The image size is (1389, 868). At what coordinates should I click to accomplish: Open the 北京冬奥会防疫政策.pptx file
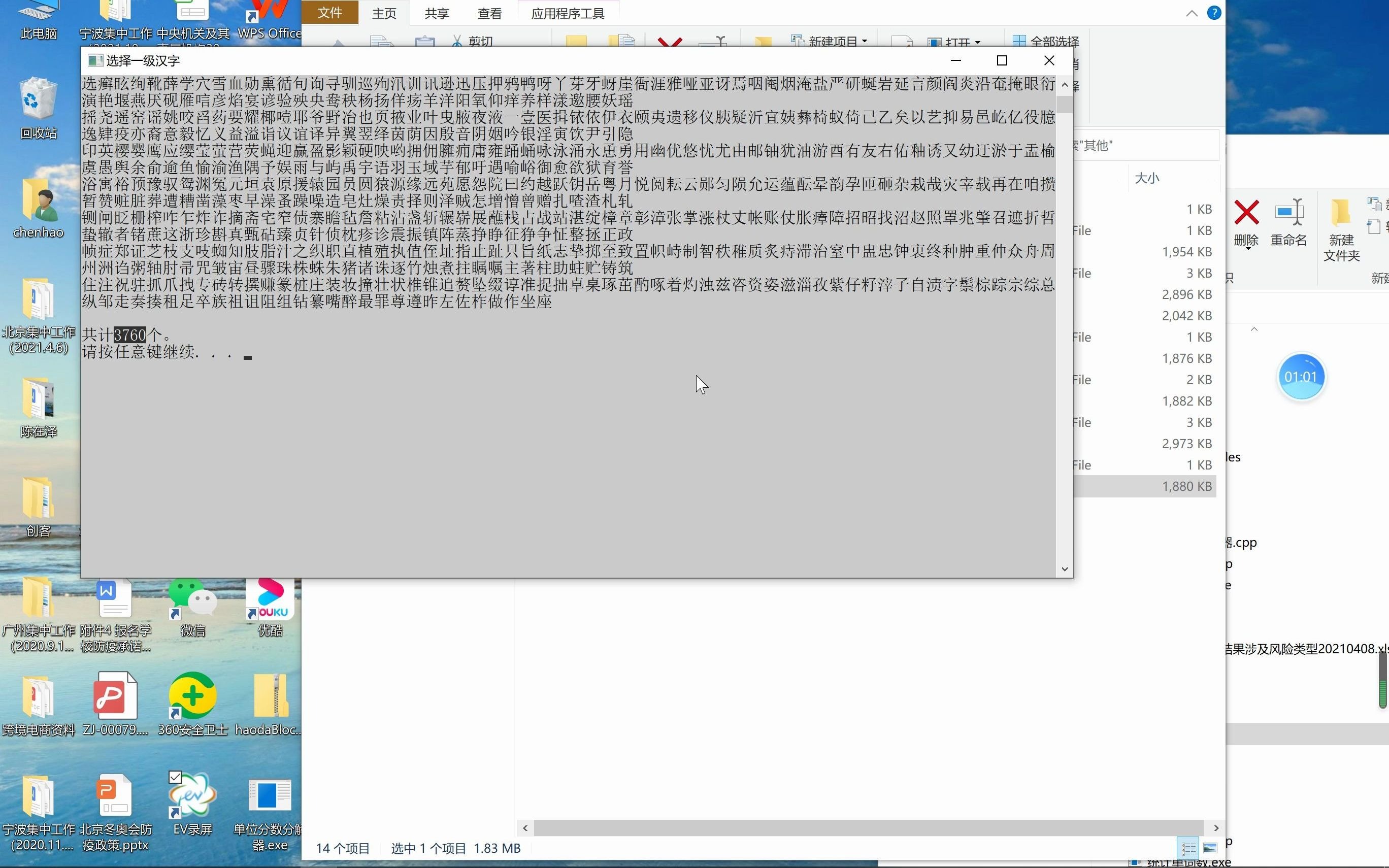pos(115,813)
